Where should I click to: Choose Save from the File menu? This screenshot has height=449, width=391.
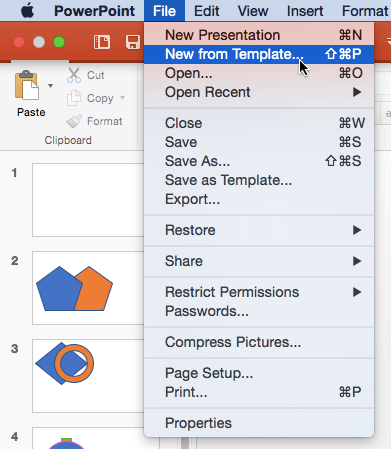coord(259,142)
